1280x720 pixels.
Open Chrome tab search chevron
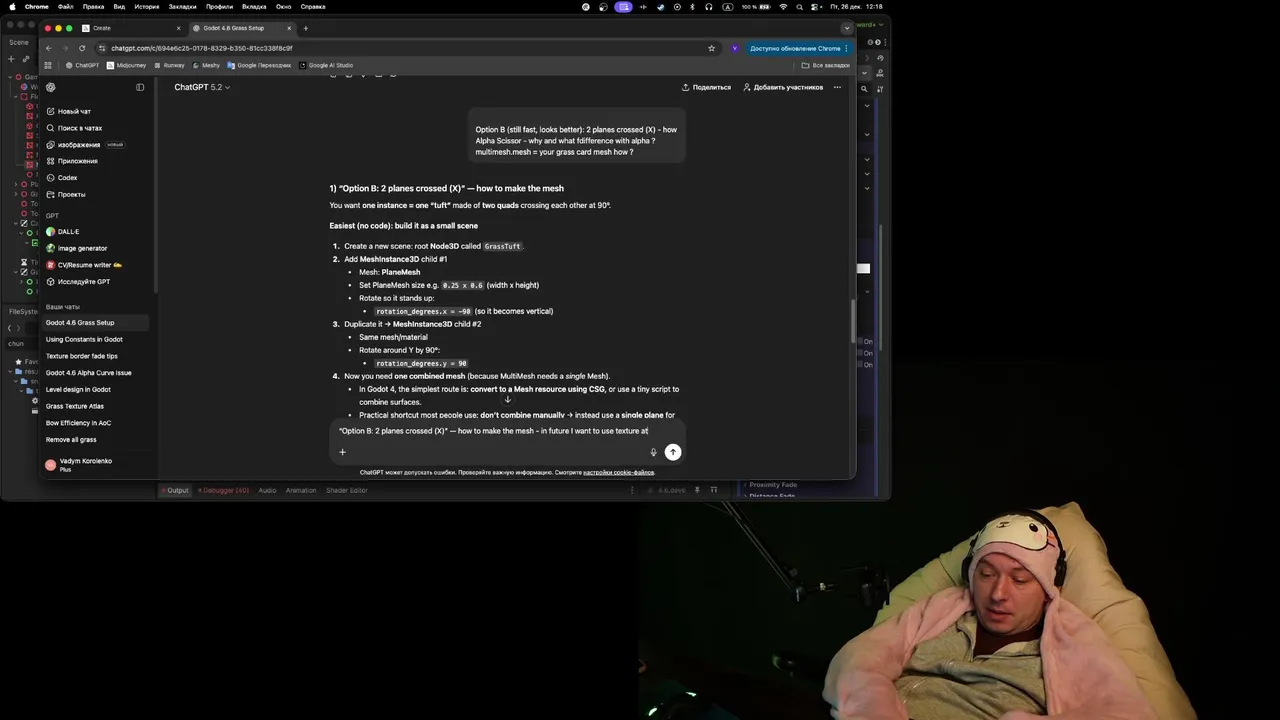[x=847, y=28]
